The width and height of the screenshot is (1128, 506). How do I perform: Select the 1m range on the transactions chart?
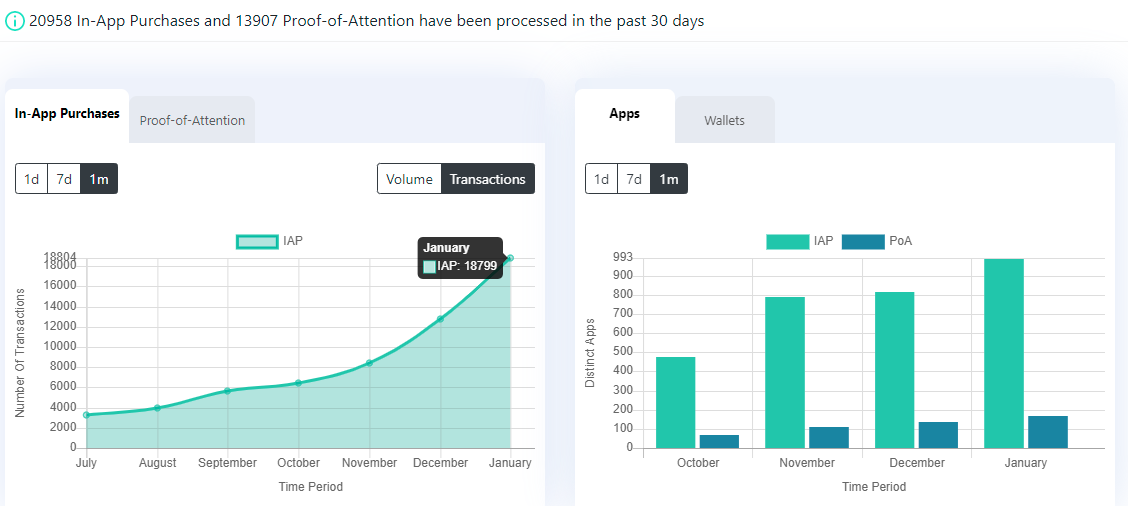click(99, 179)
